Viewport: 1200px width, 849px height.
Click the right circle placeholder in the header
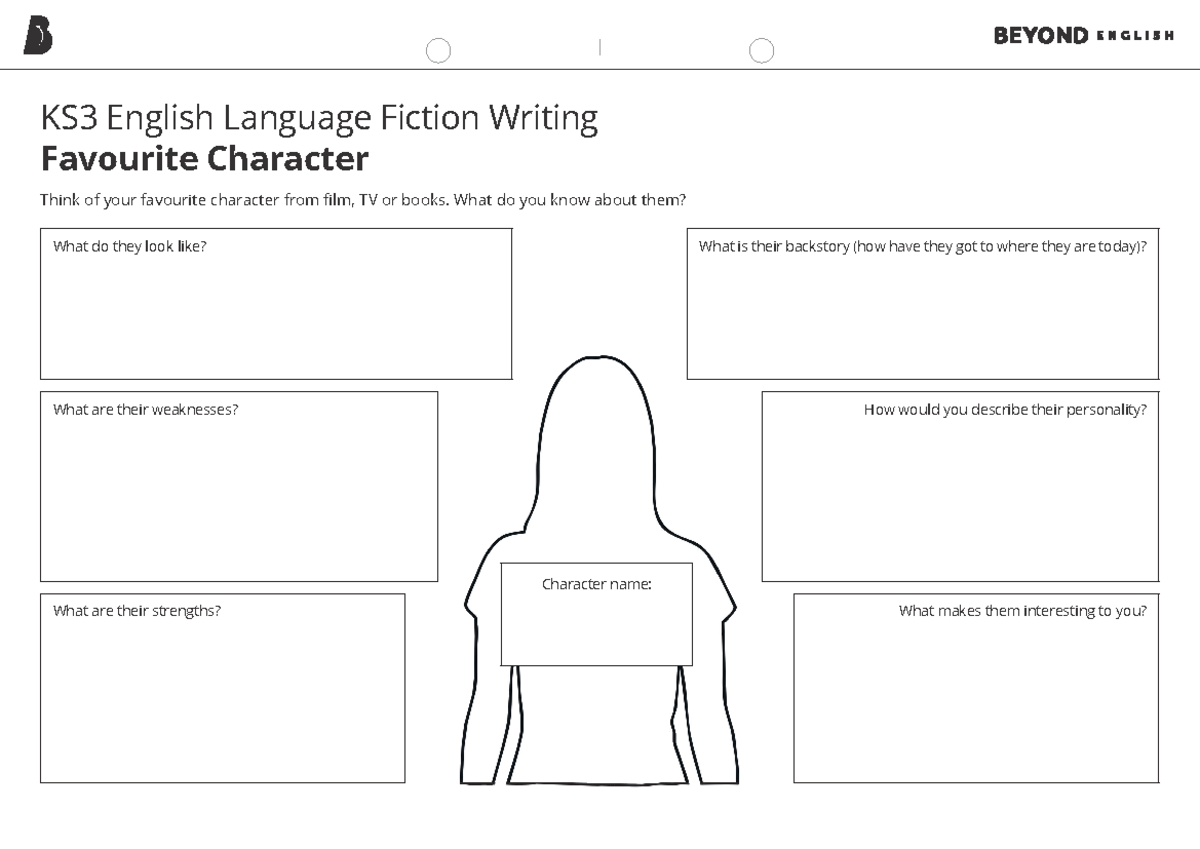[761, 50]
